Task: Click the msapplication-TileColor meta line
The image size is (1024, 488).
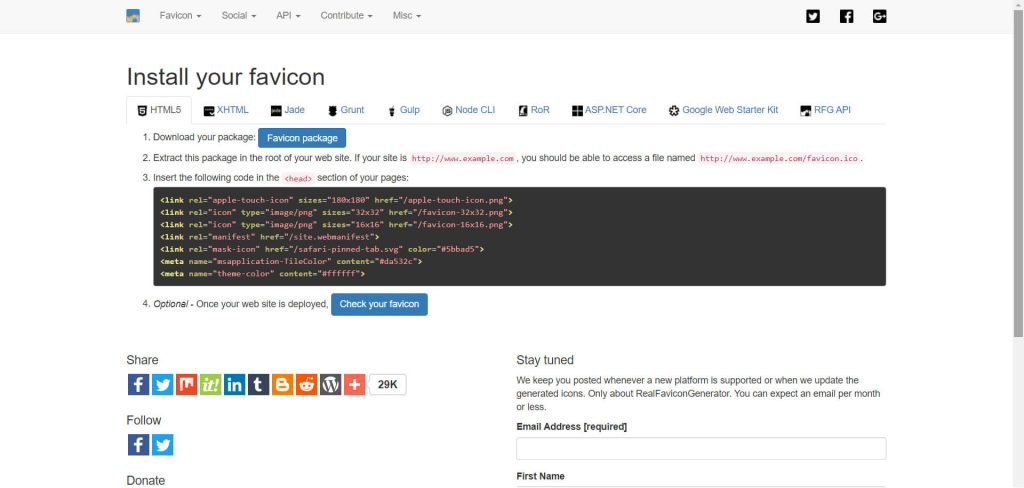Action: click(x=291, y=261)
